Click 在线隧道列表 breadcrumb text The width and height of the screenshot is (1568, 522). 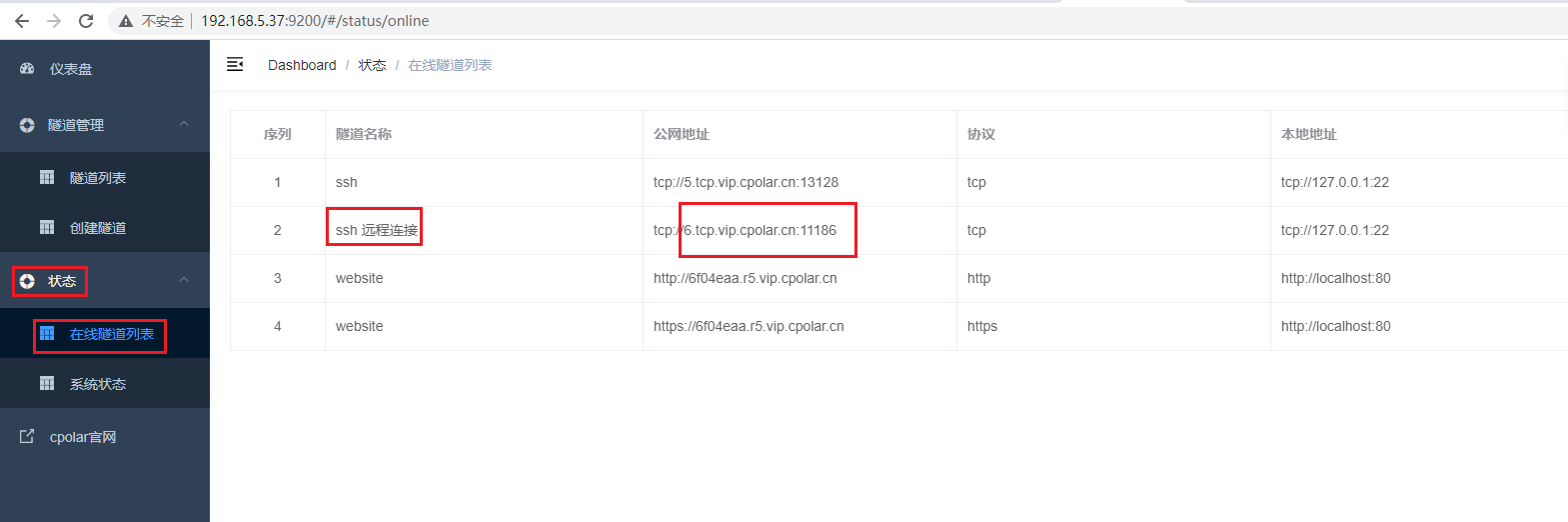click(x=450, y=65)
